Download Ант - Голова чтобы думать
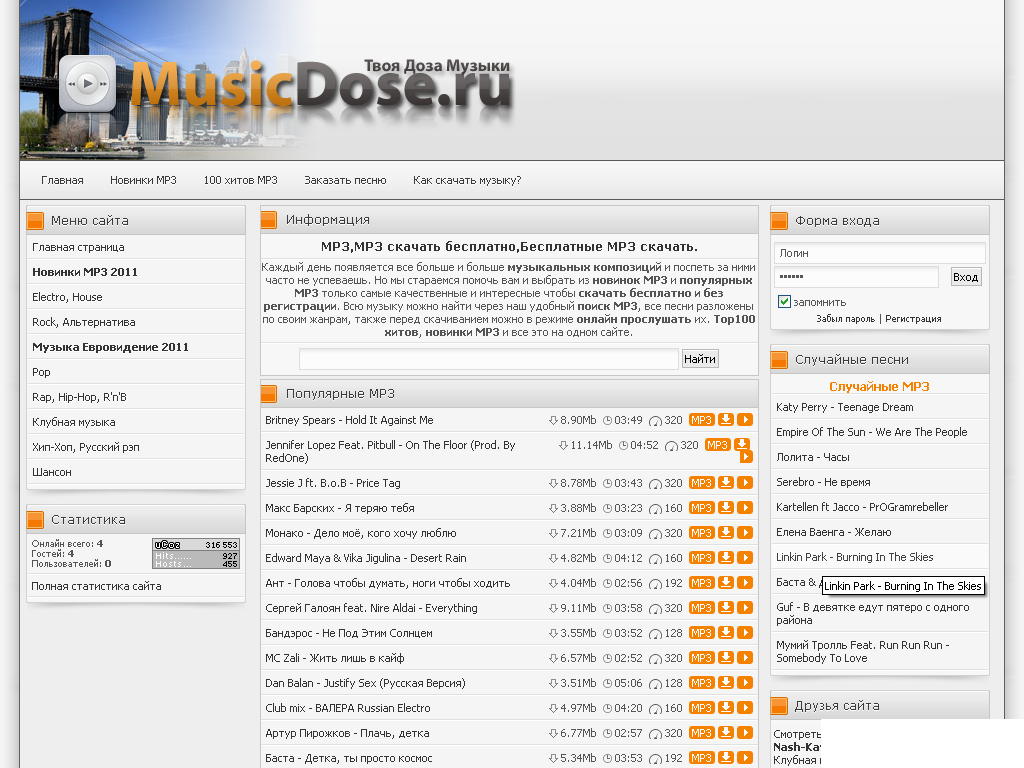The image size is (1024, 768). [726, 583]
